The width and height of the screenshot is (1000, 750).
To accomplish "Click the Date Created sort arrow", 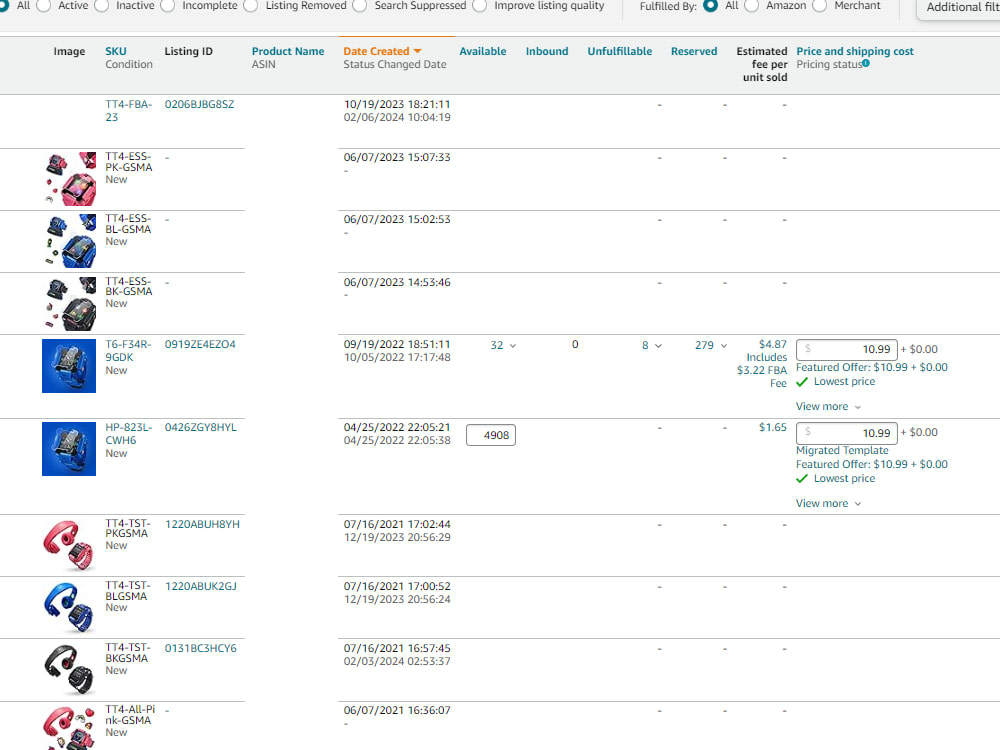I will pyautogui.click(x=418, y=51).
